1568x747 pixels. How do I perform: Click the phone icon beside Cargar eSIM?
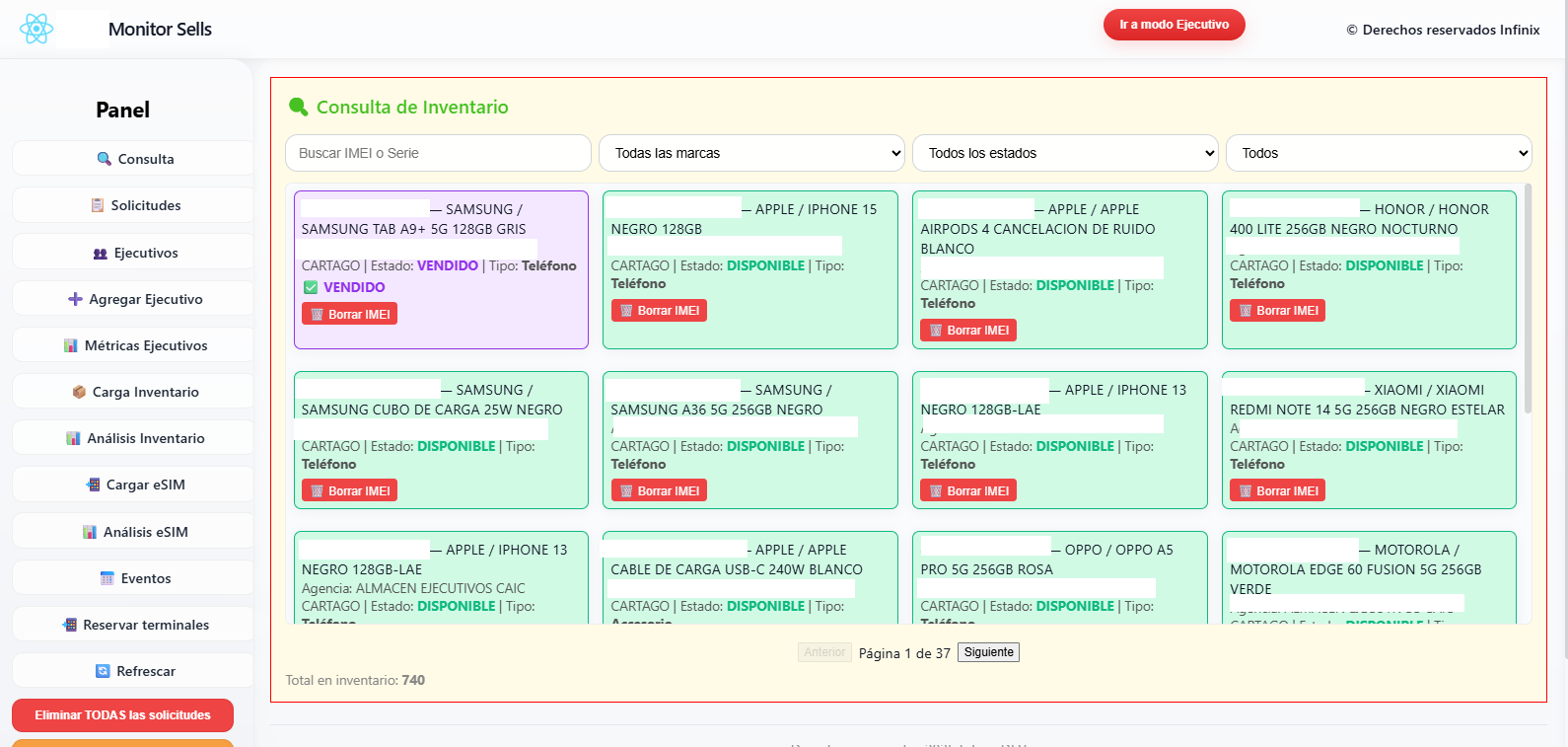[x=93, y=485]
